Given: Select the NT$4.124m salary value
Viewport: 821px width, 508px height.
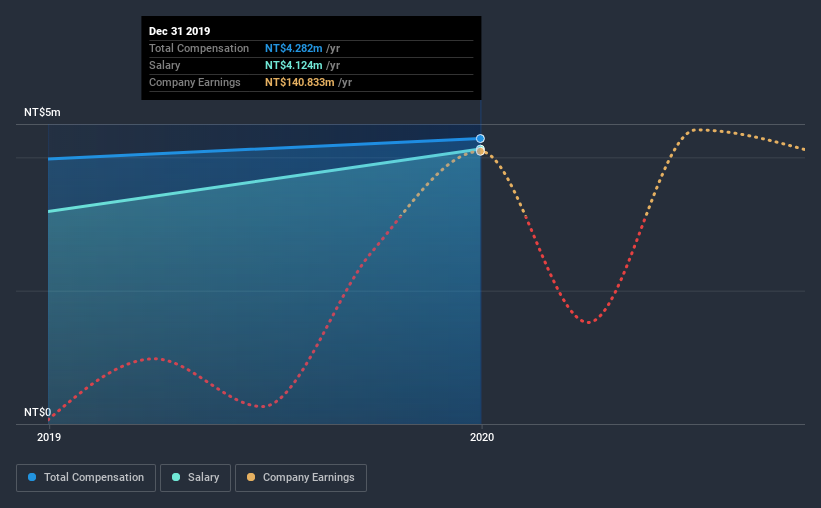Looking at the screenshot, I should [294, 65].
